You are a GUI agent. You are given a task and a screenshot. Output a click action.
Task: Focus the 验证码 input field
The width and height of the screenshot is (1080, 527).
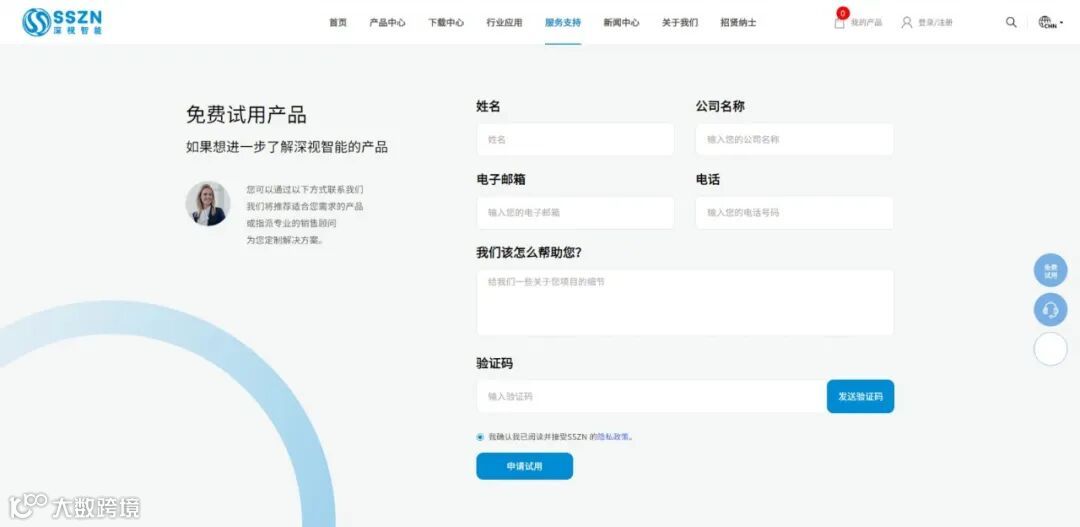652,397
